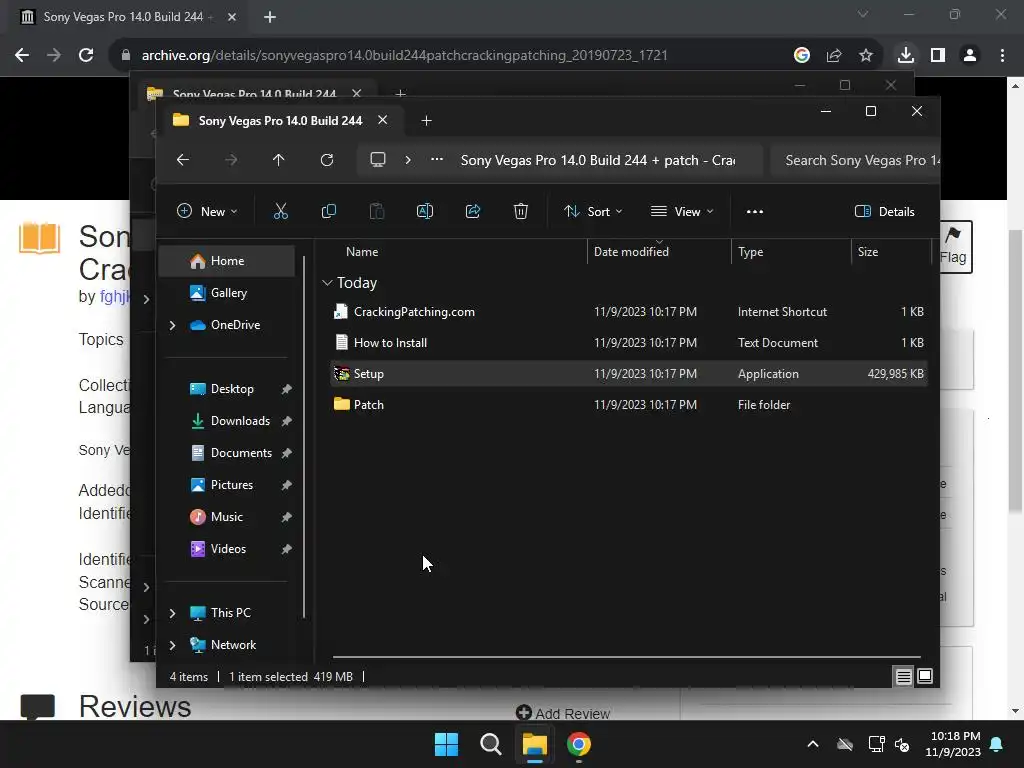Show hidden system tray icons
Image resolution: width=1024 pixels, height=768 pixels.
tap(813, 744)
